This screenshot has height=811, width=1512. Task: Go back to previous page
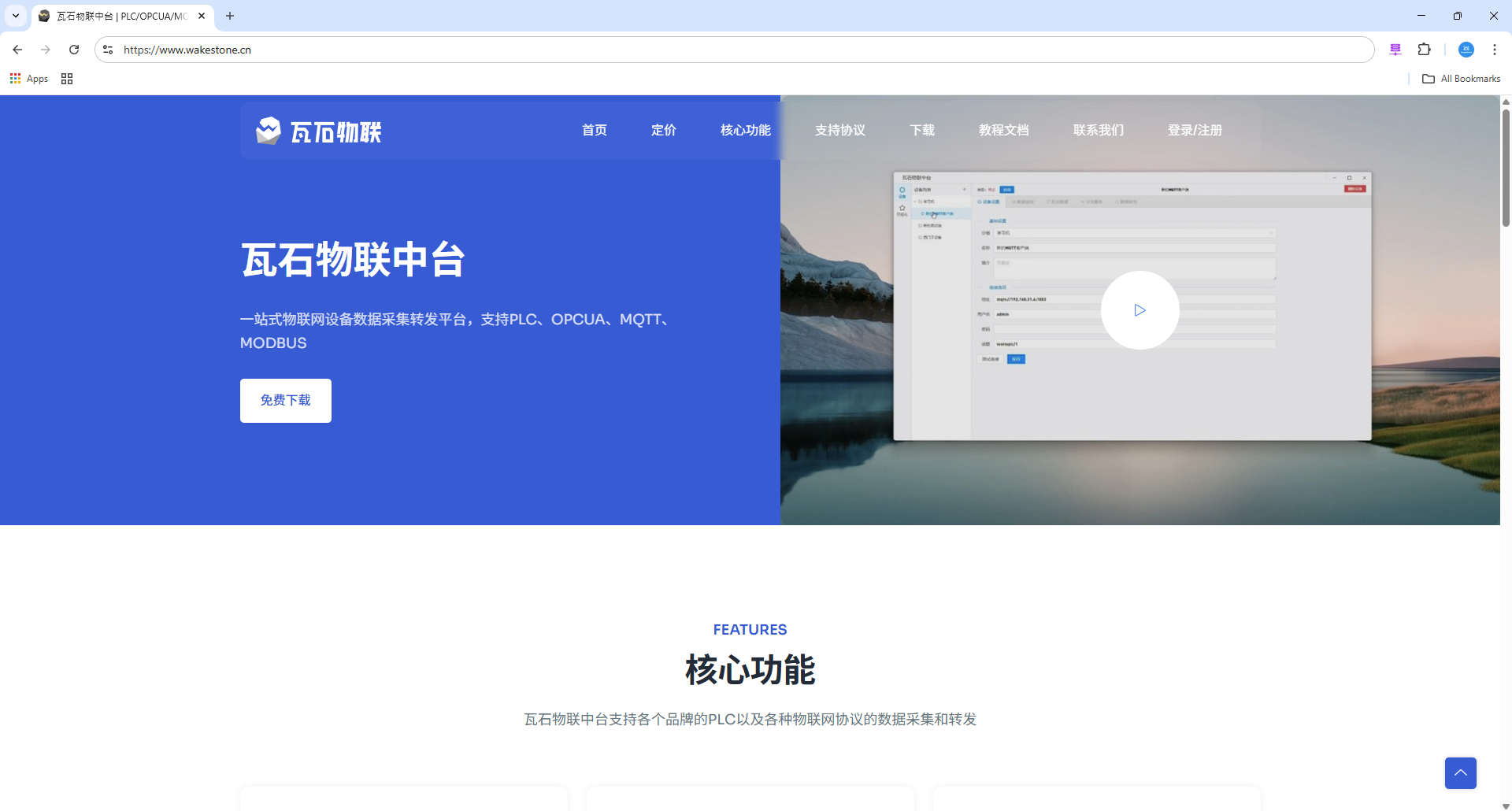[x=17, y=50]
